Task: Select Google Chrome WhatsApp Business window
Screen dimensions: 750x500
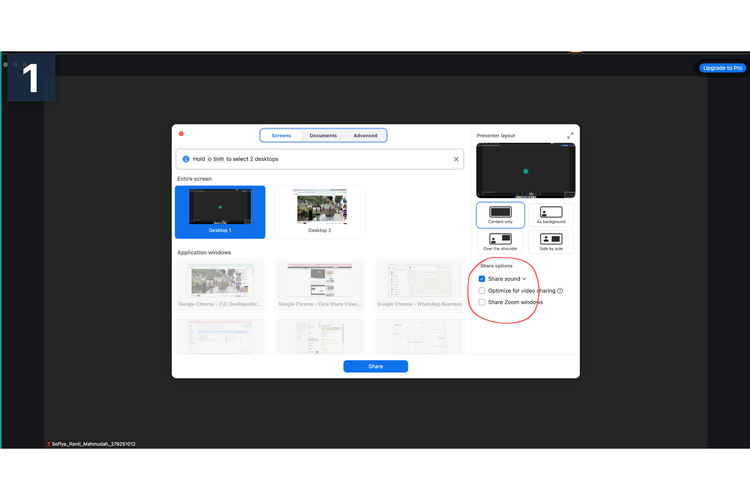Action: pos(419,285)
